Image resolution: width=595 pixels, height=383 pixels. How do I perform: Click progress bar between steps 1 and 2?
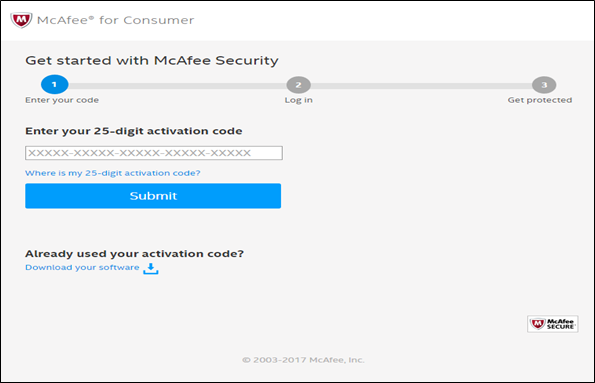coord(178,86)
